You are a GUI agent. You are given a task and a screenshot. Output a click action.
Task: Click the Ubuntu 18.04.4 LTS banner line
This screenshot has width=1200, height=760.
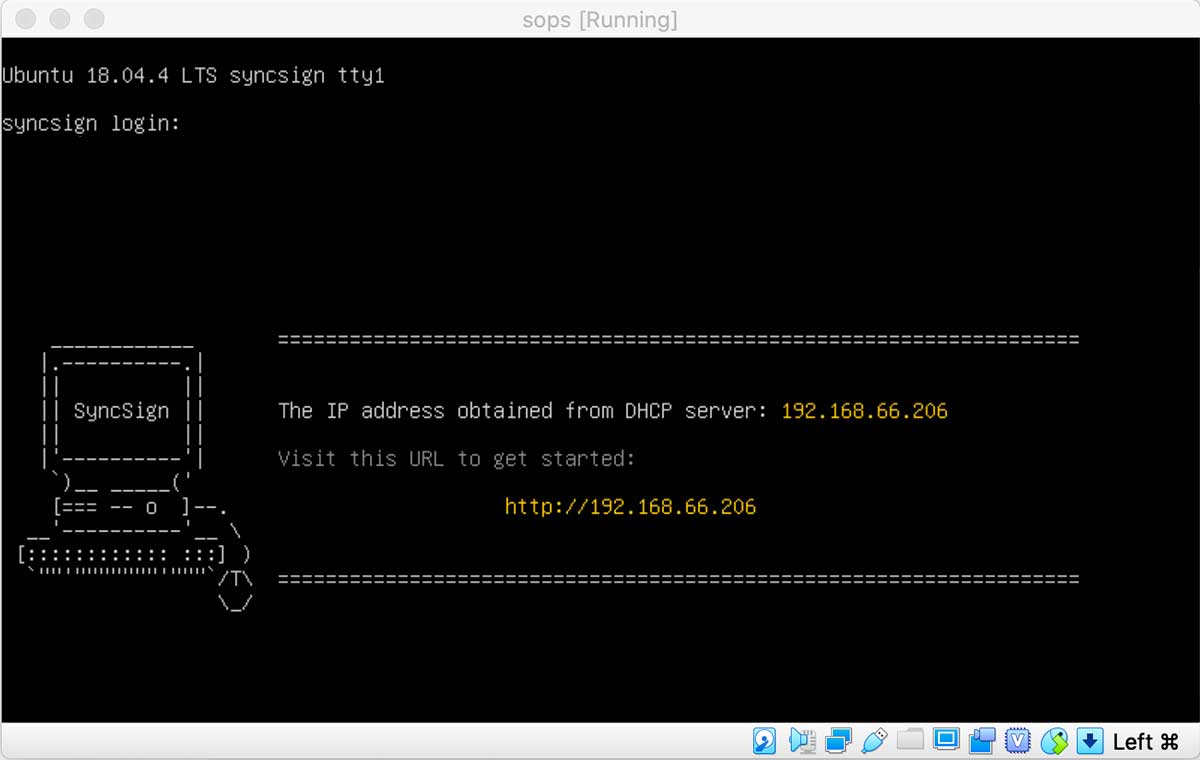coord(193,75)
